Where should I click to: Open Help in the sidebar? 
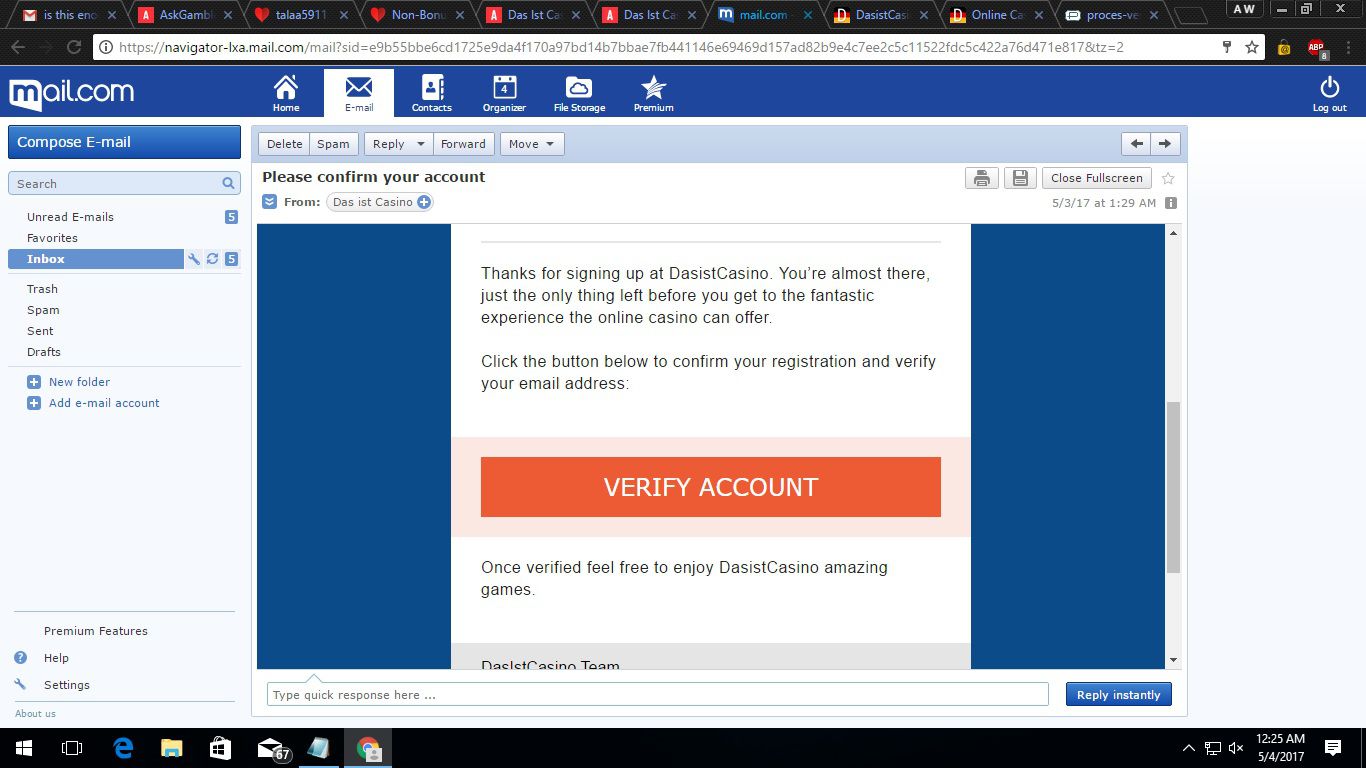click(56, 658)
